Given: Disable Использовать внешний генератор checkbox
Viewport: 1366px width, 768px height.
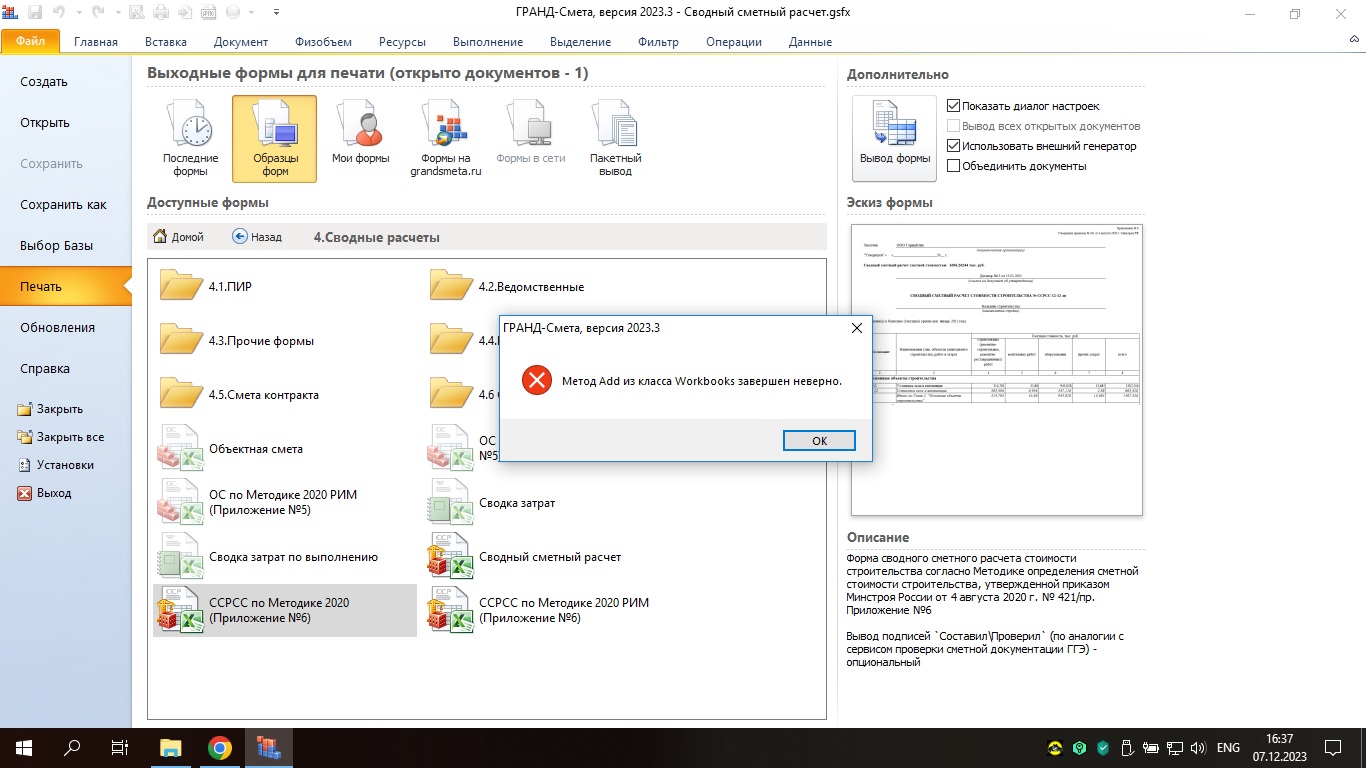Looking at the screenshot, I should point(953,146).
